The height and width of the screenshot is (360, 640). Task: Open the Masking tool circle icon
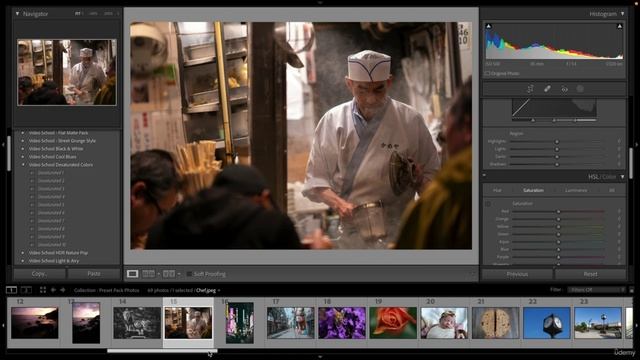580,89
